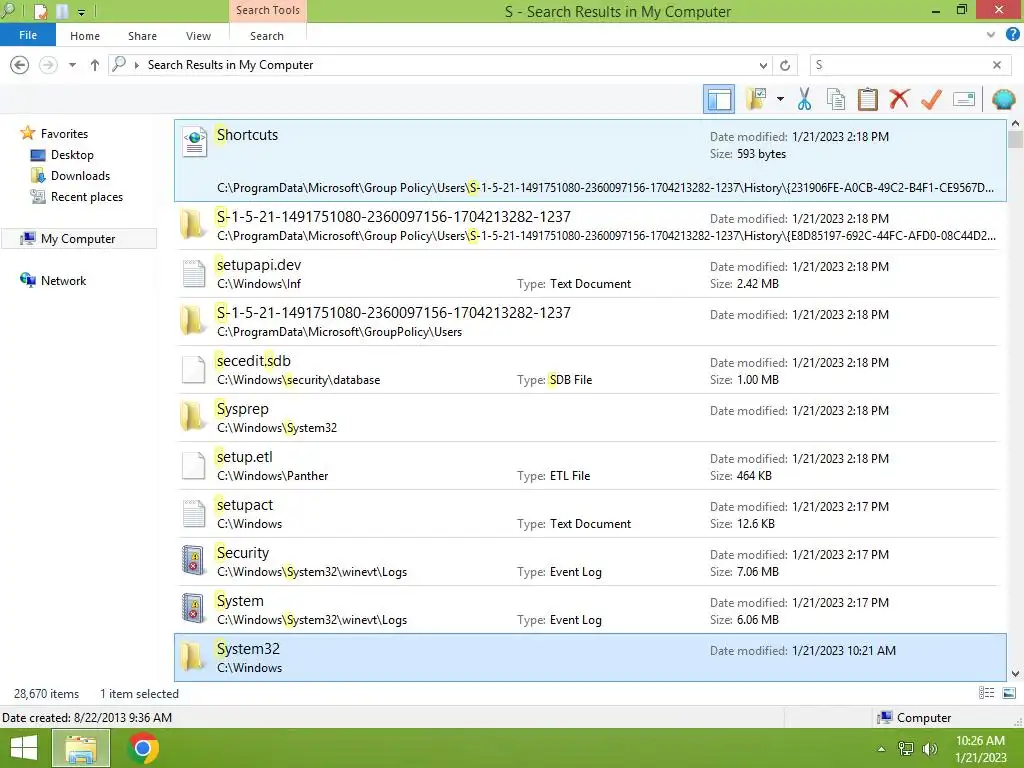Screen dimensions: 1024x768
Task: Open the File menu tab
Action: tap(28, 35)
